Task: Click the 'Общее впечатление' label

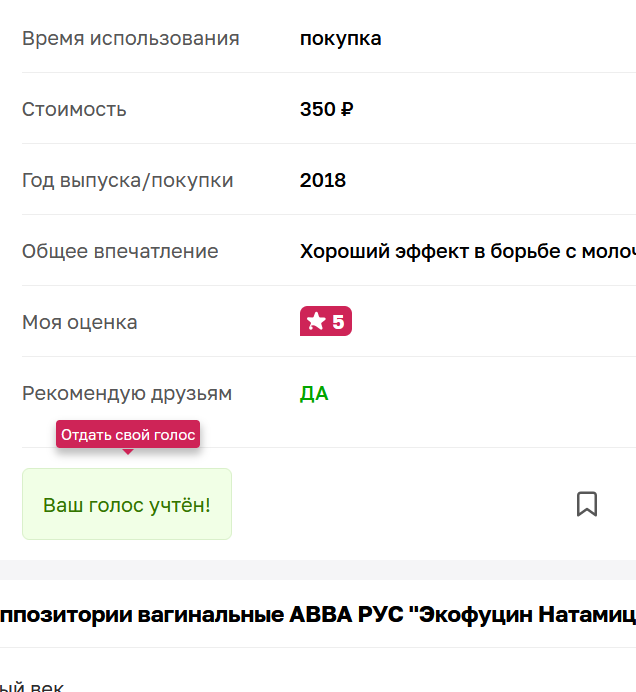Action: tap(120, 251)
